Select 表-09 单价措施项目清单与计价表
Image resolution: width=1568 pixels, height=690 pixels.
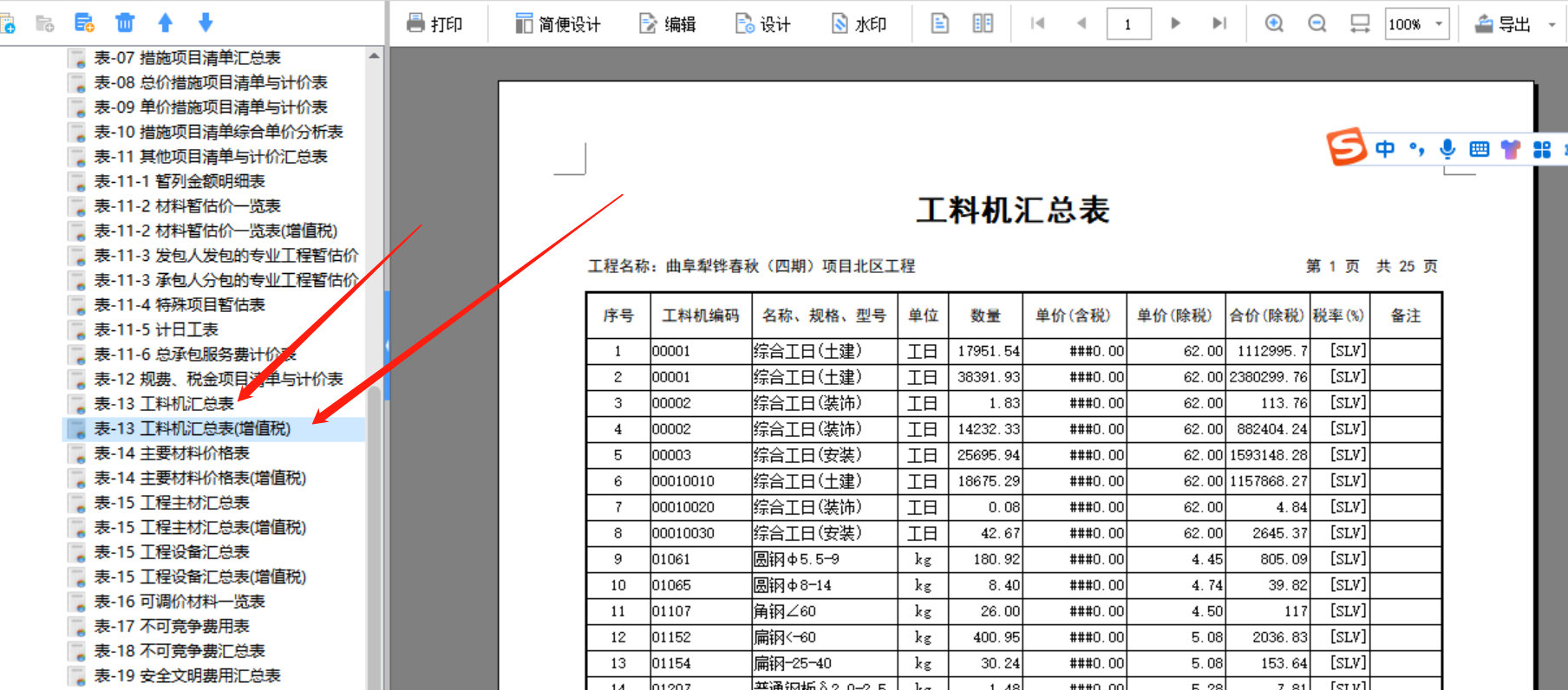(x=211, y=107)
